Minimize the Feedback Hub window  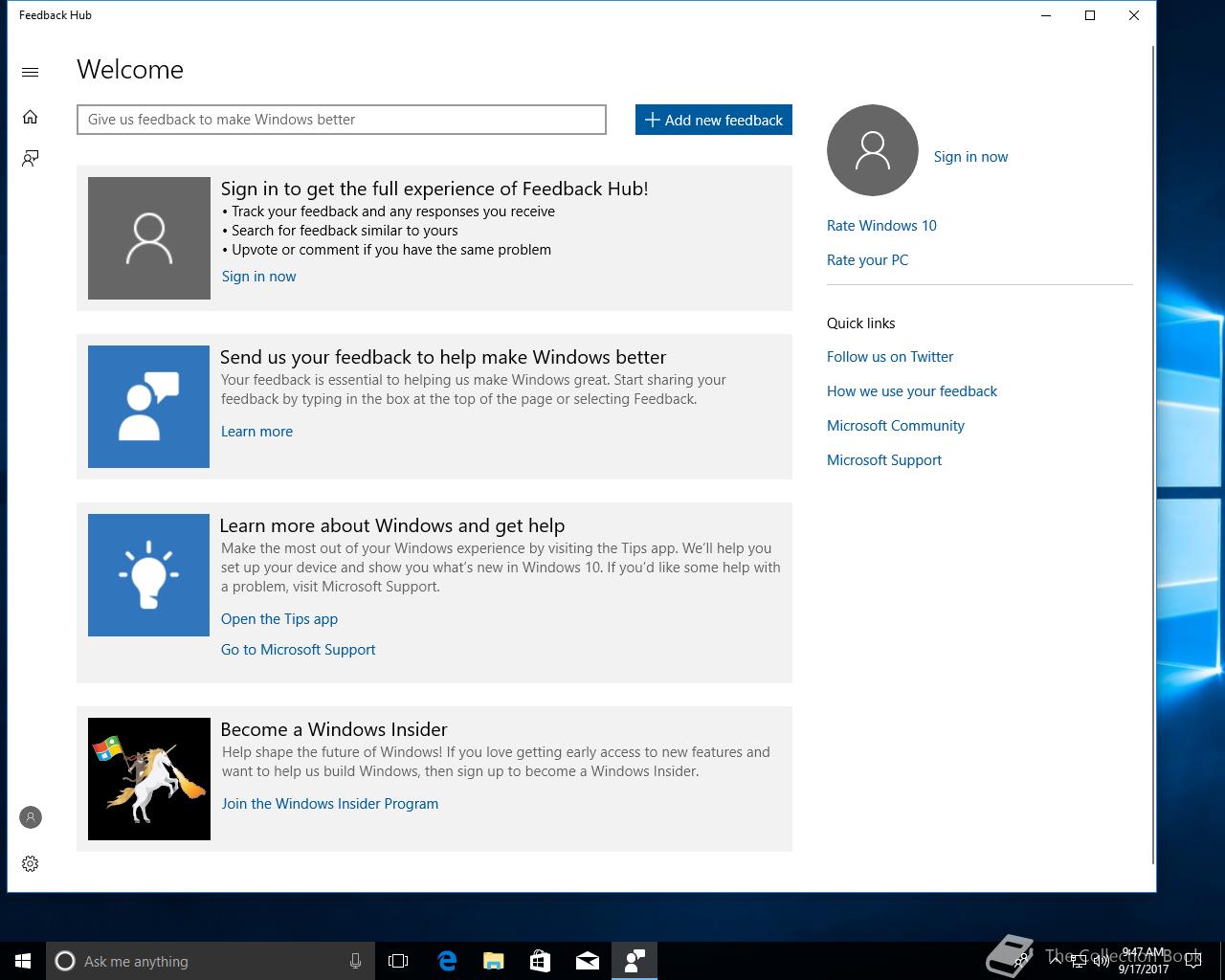(1046, 15)
